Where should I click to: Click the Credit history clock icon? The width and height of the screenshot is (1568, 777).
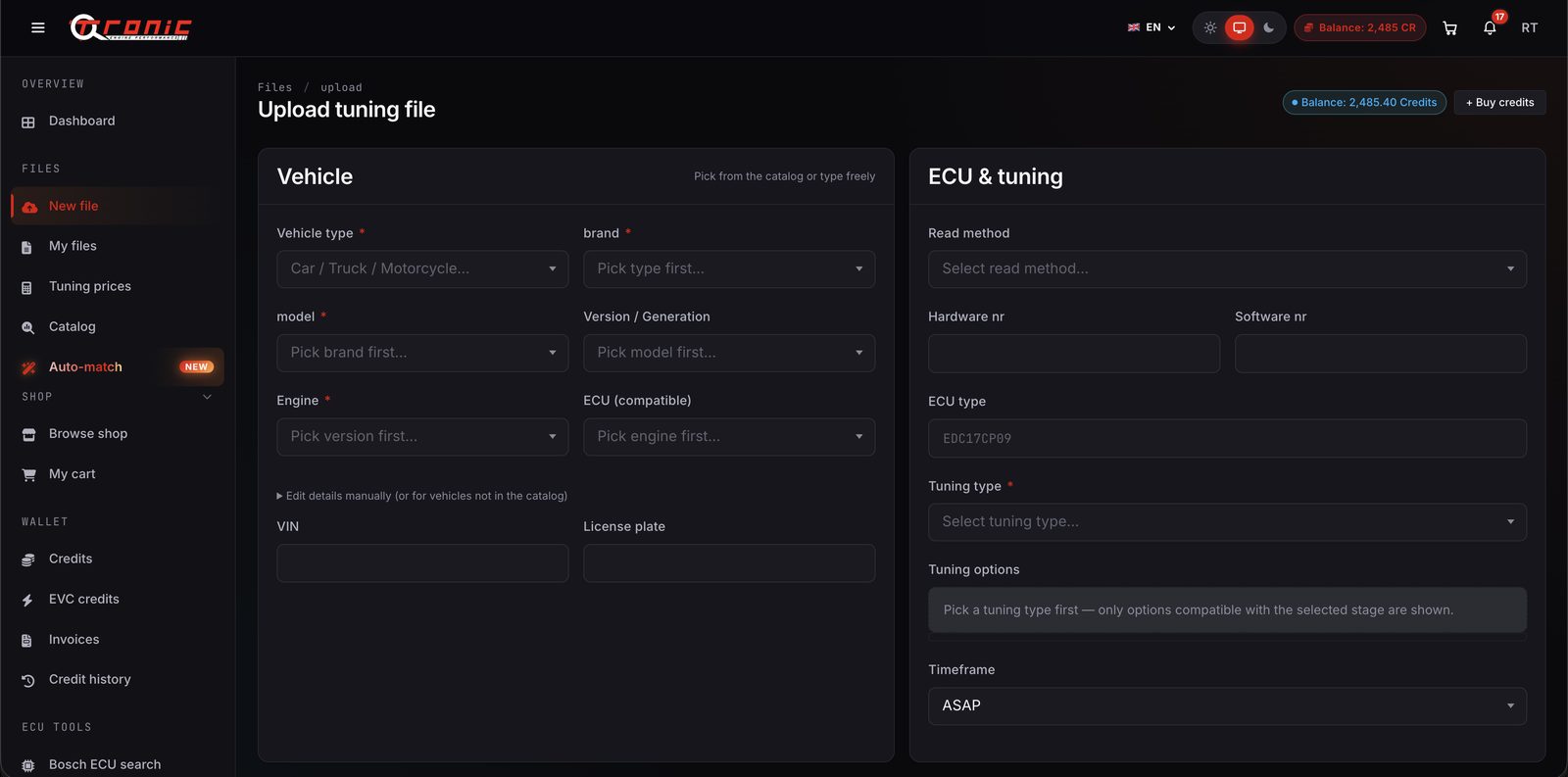pos(28,680)
